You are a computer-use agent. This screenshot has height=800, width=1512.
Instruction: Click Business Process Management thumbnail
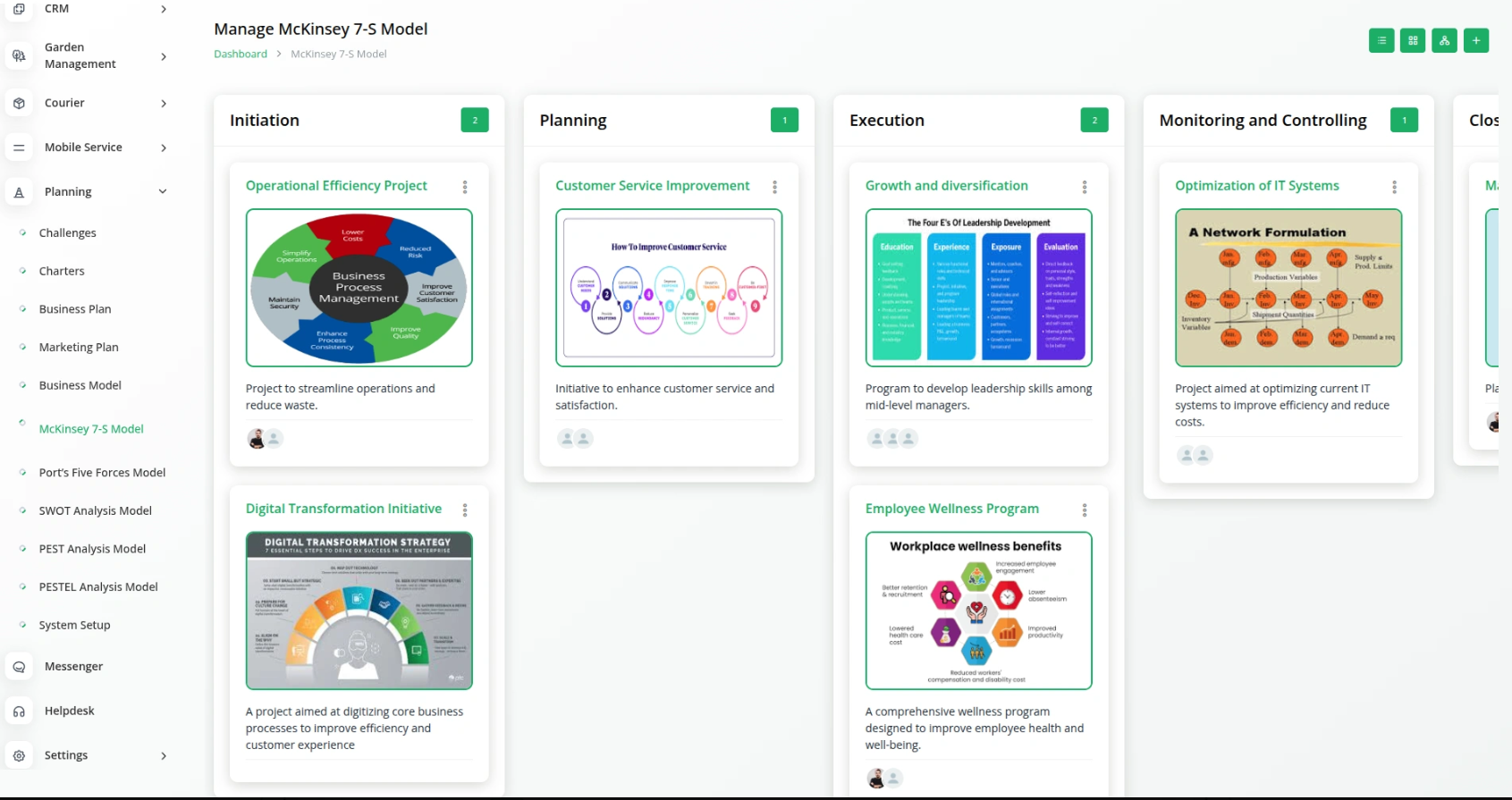click(x=359, y=288)
